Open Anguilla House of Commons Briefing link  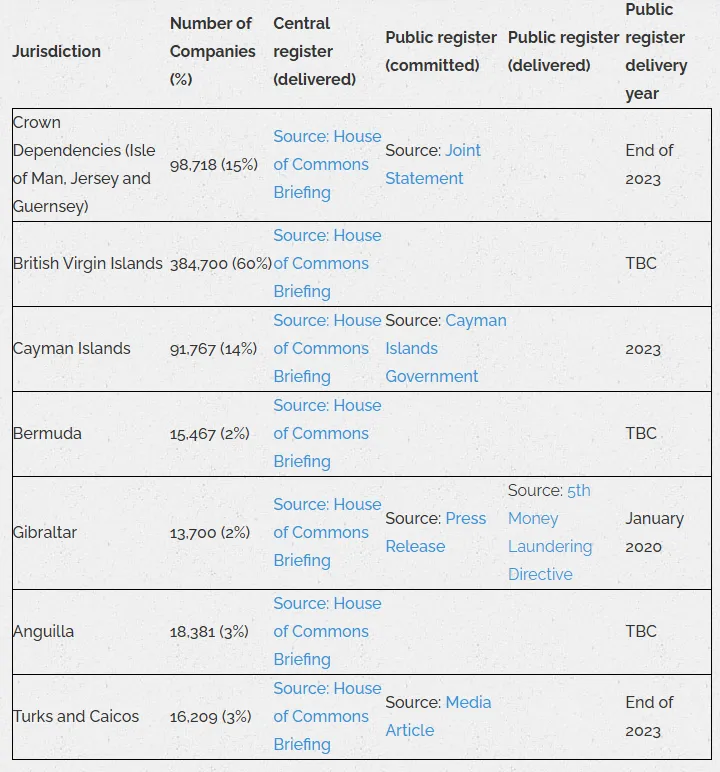tap(327, 632)
